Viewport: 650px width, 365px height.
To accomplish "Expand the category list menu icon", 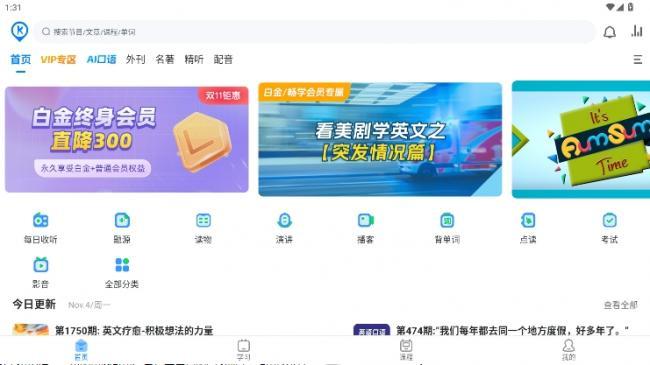I will tap(638, 60).
